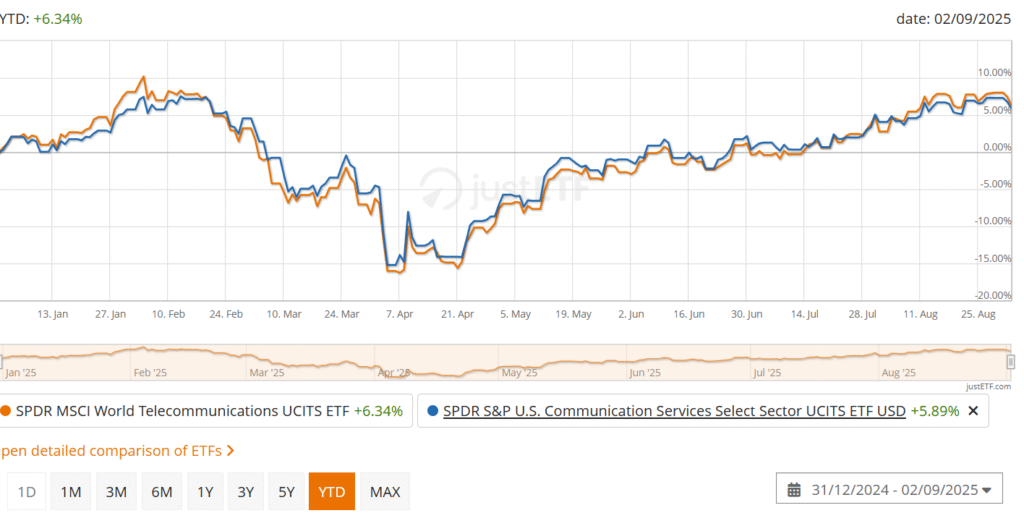Click the blue Communication Services legend dot
The width and height of the screenshot is (1024, 513).
pyautogui.click(x=432, y=411)
